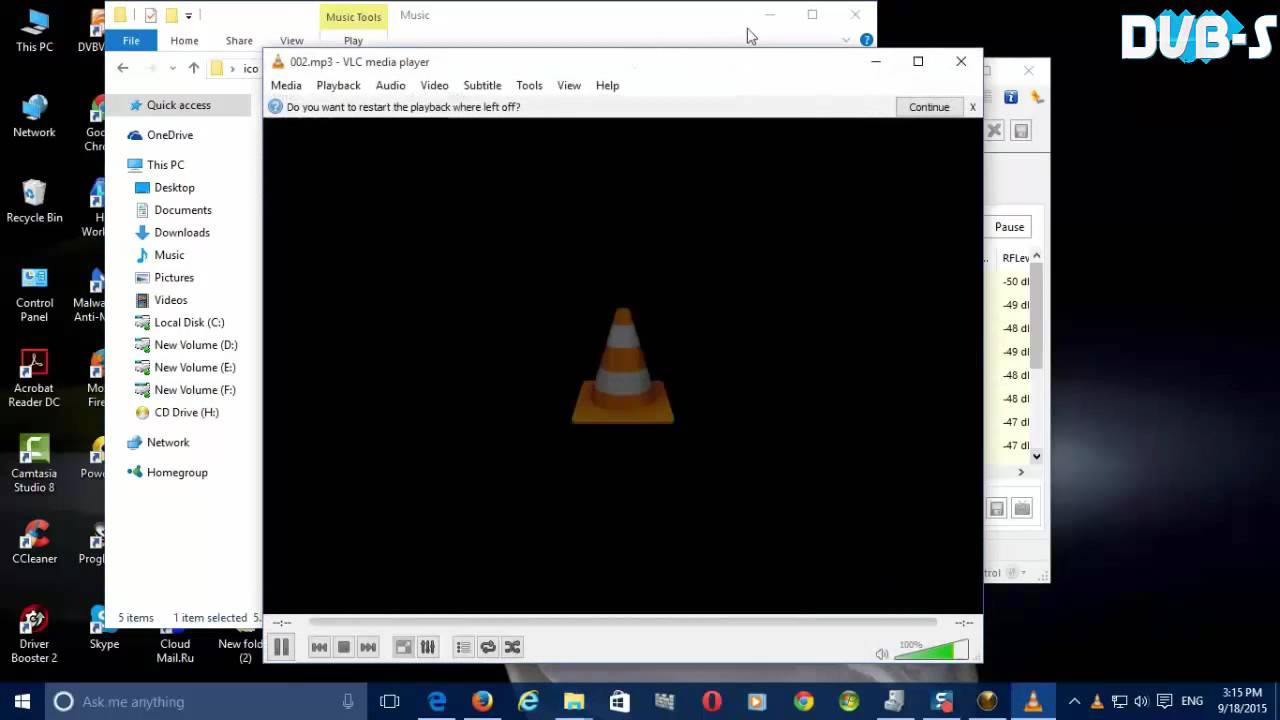
Task: Go back in File Explorer
Action: [123, 68]
